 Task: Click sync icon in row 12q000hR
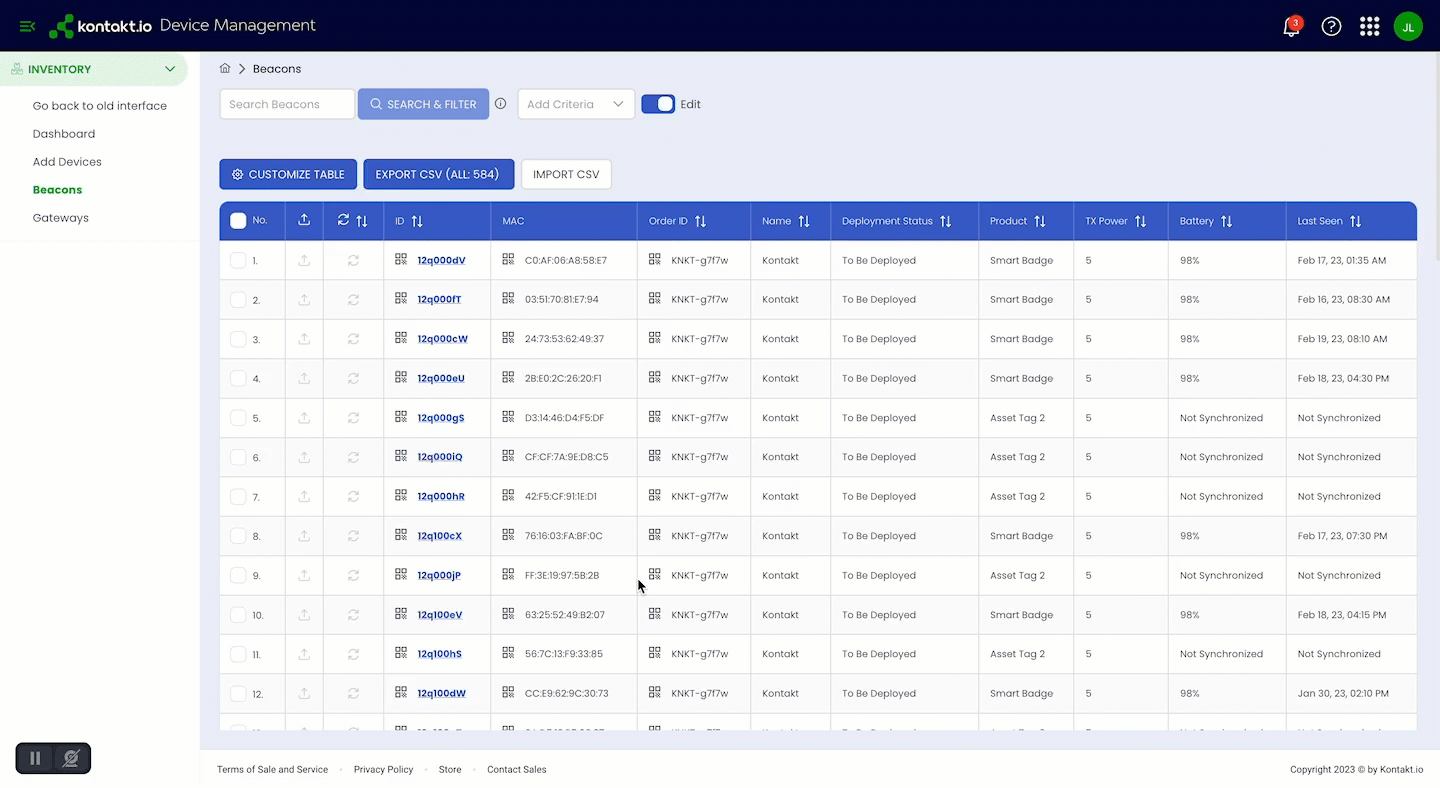(x=353, y=496)
